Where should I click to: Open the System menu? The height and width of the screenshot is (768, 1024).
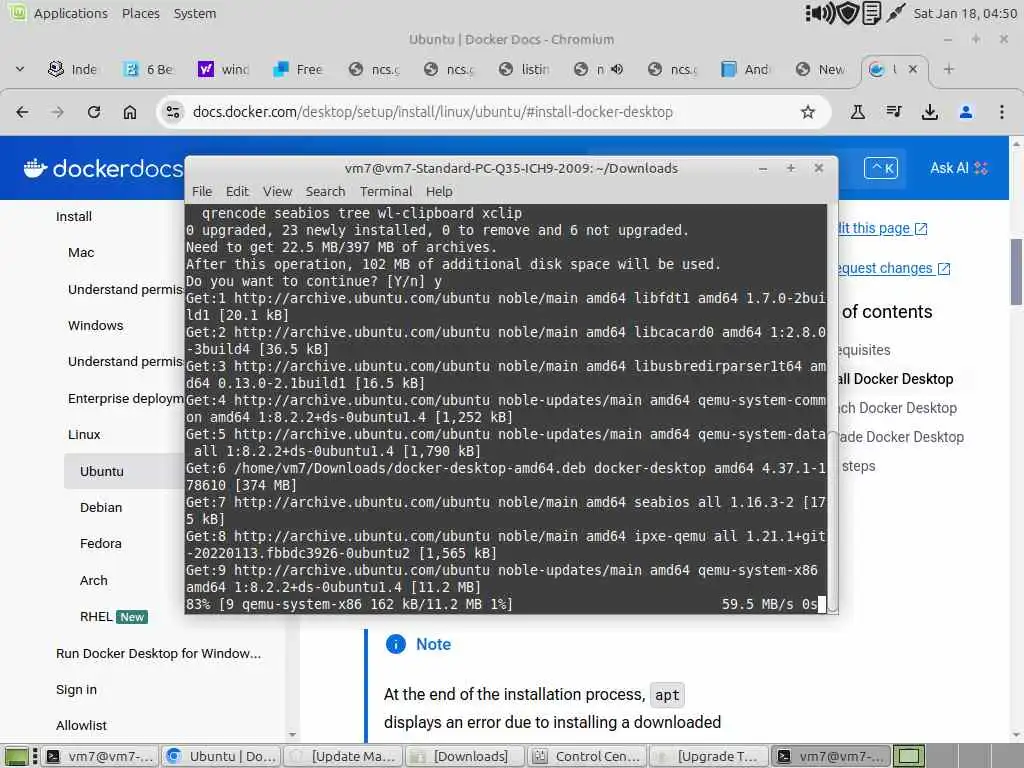coord(195,13)
